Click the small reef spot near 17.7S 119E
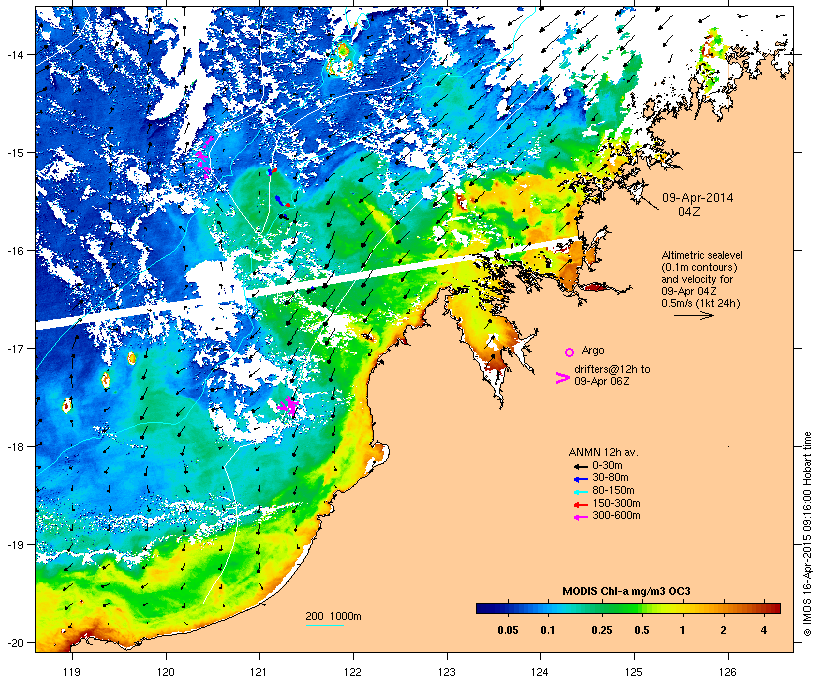The width and height of the screenshot is (820, 680). click(66, 405)
